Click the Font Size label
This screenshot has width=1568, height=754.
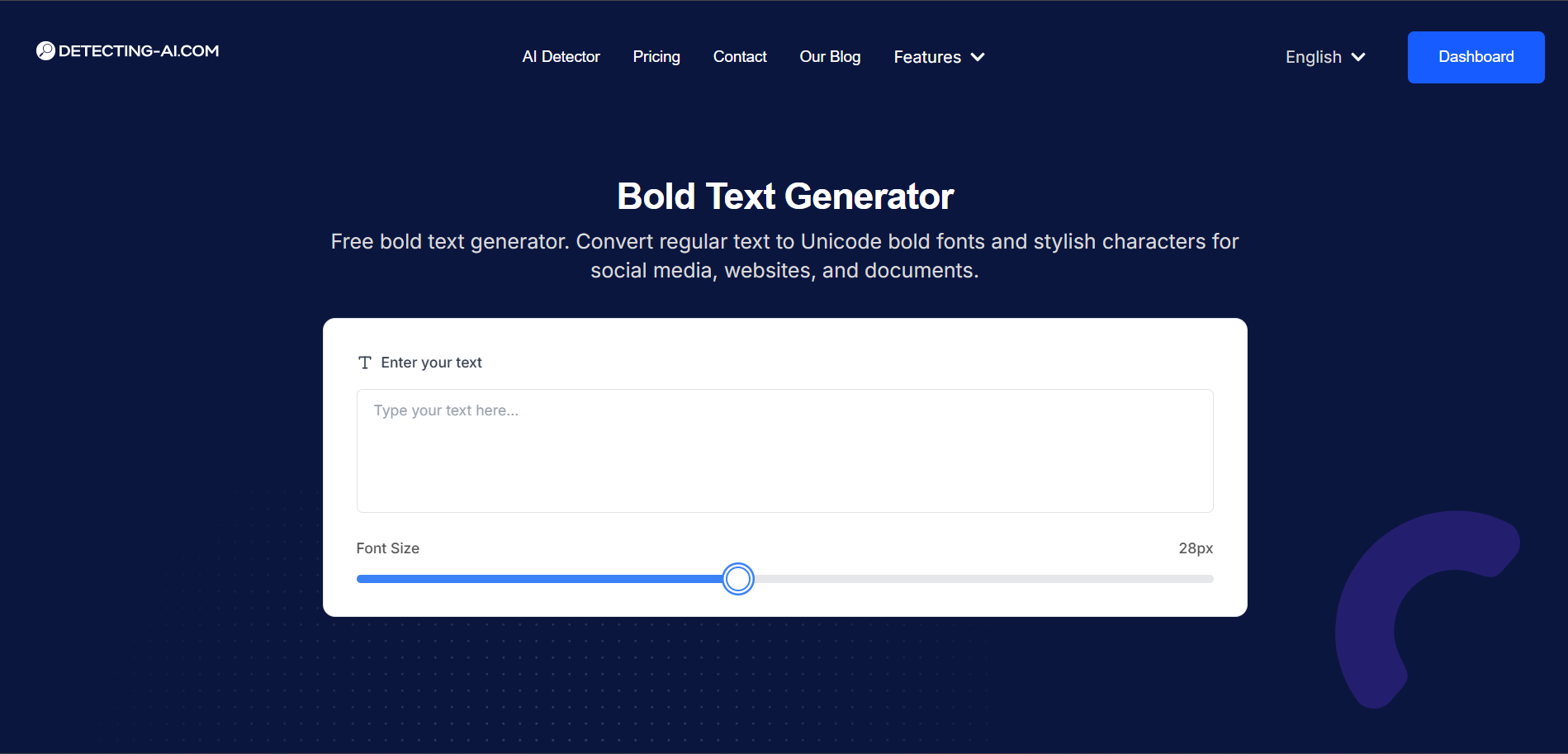coord(387,548)
